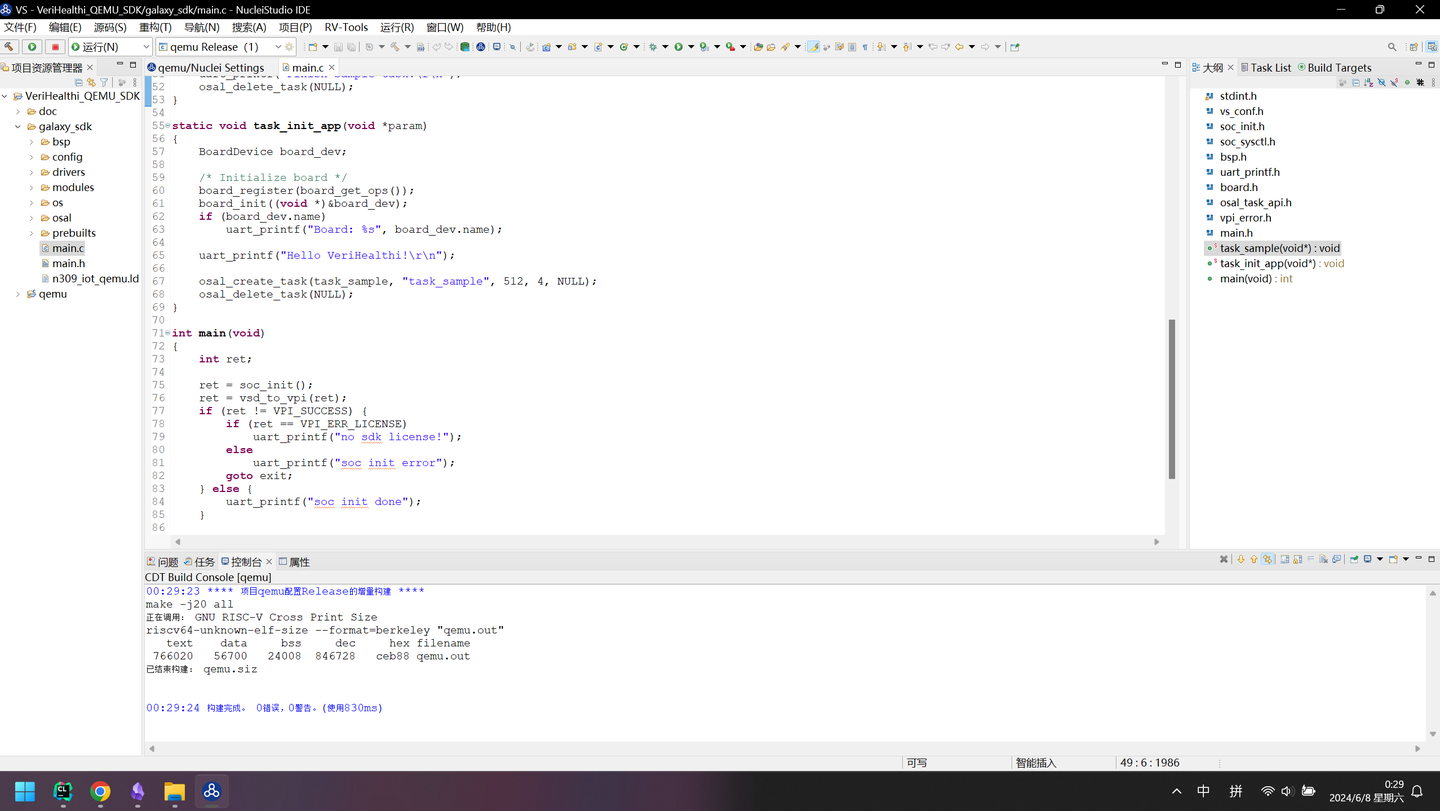The image size is (1440, 811).
Task: Expand the qemu project node
Action: tap(18, 294)
